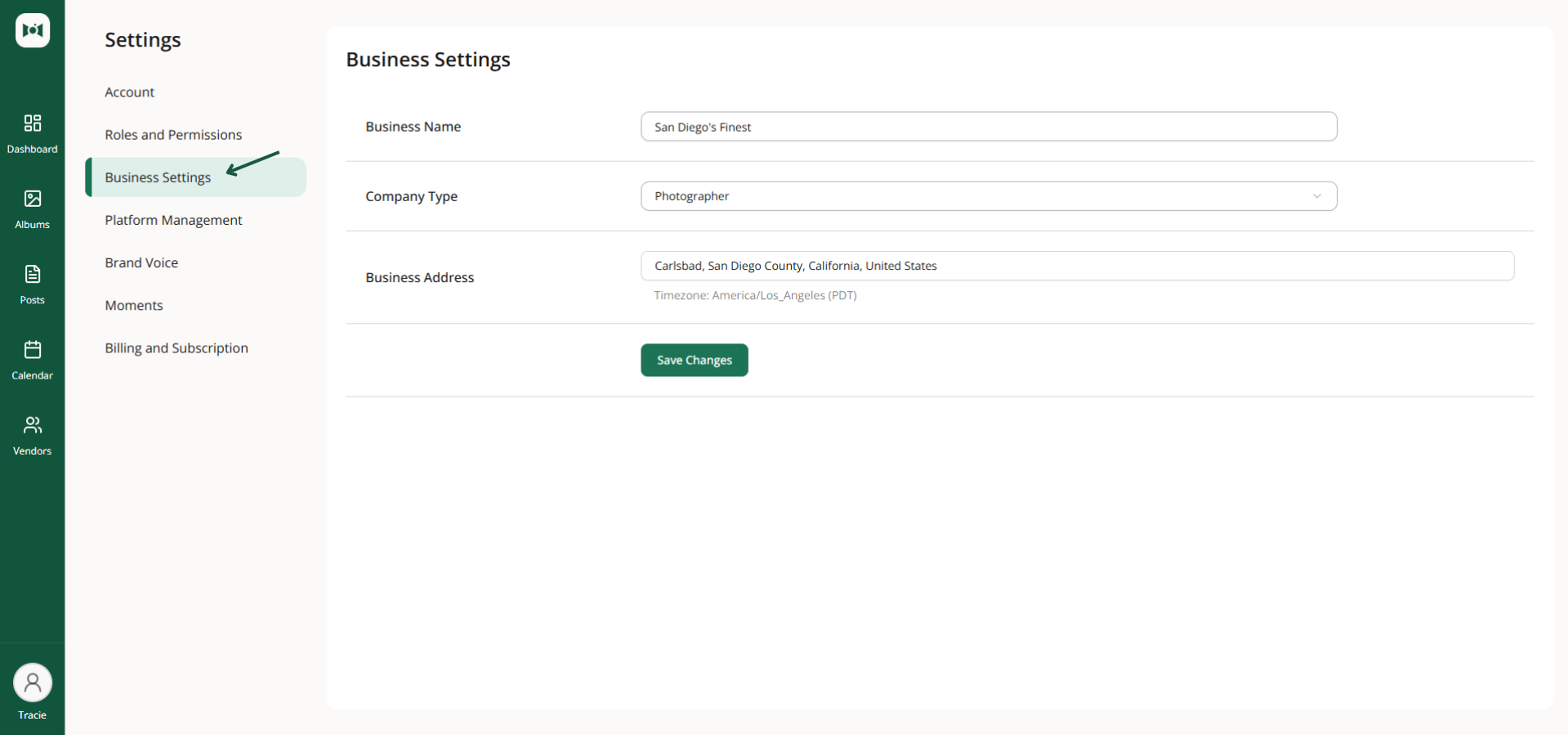Screen dimensions: 1568x735
Task: Click the Tracie username label
Action: tap(33, 715)
